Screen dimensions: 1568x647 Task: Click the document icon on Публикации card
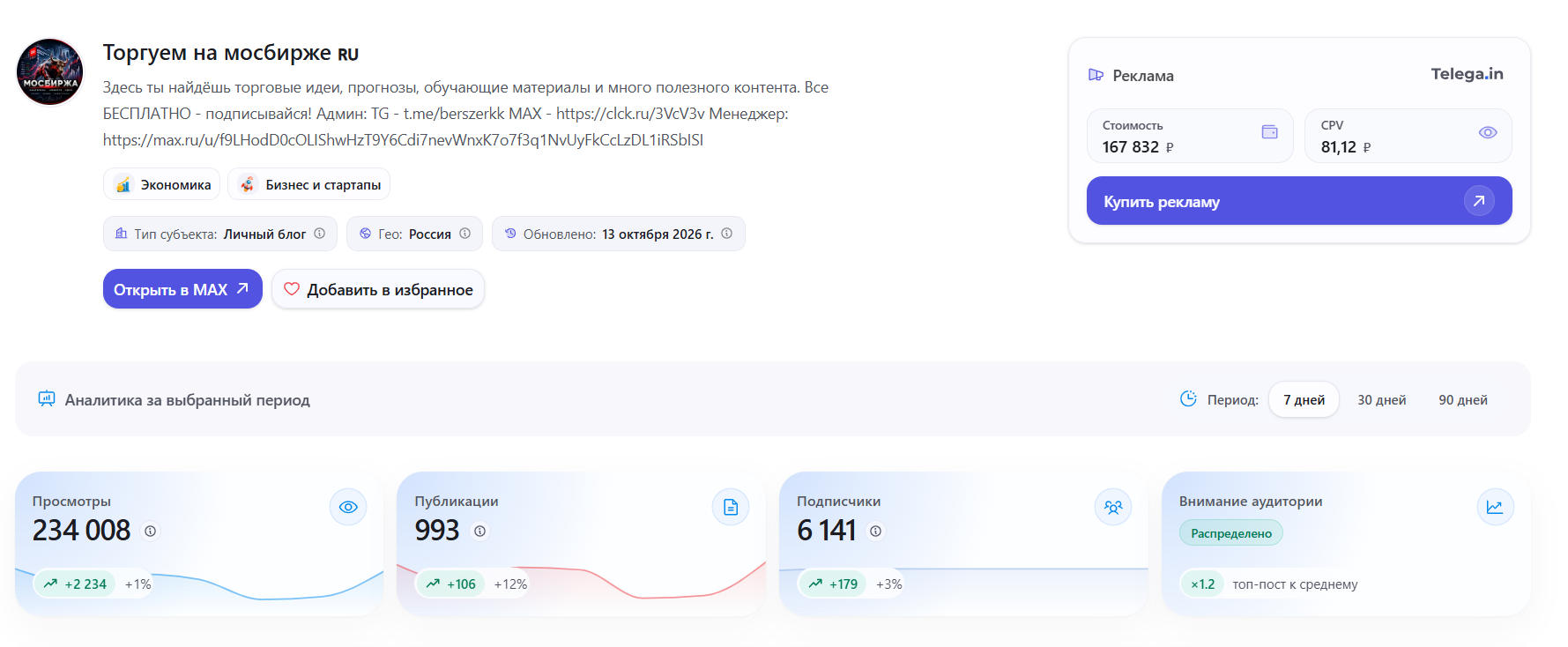tap(731, 507)
